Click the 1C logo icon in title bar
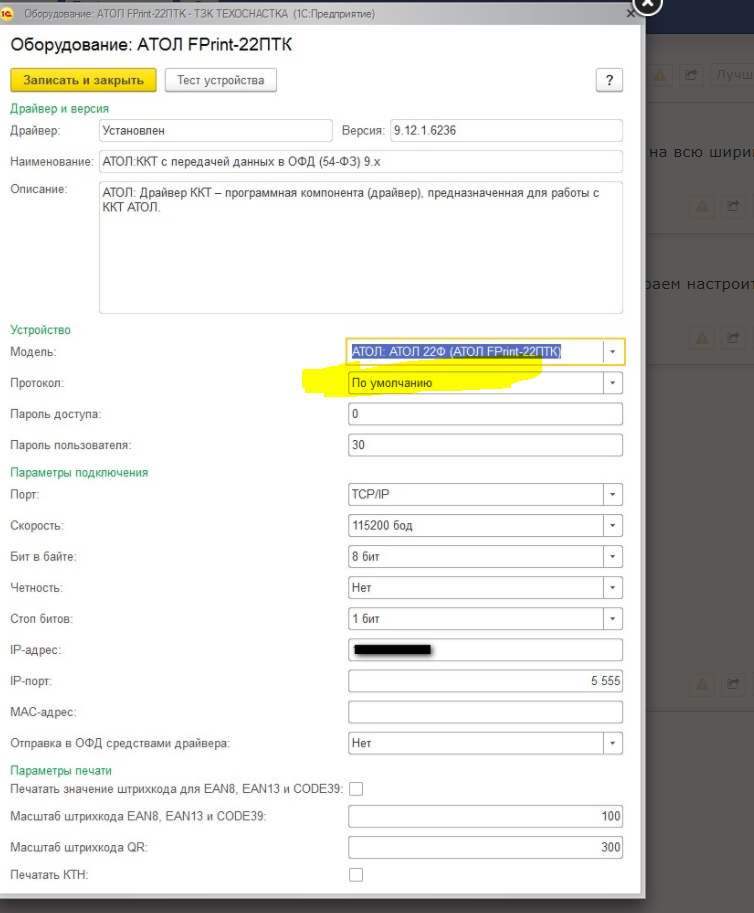 [x=7, y=13]
